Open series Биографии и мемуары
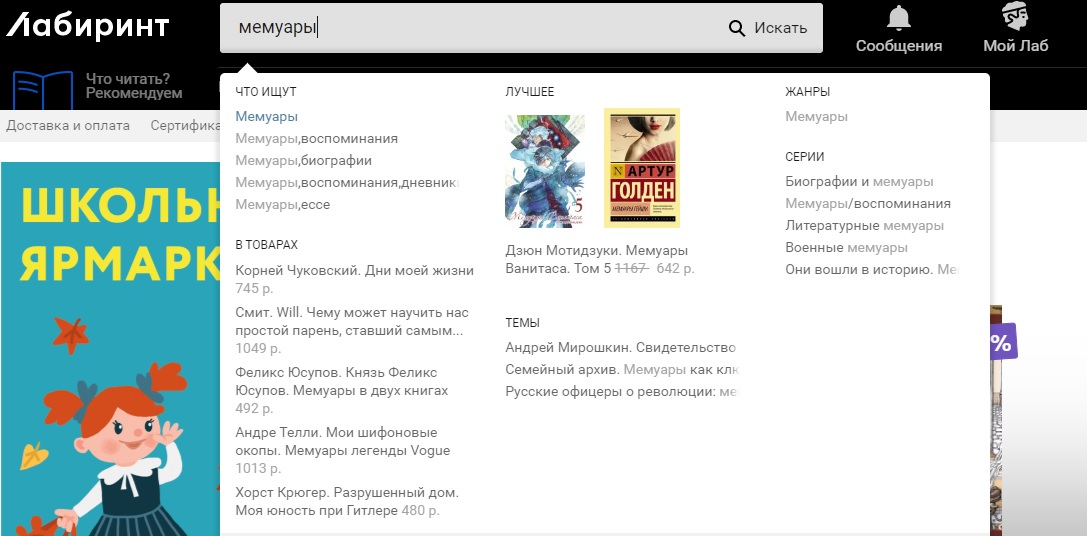 coord(860,182)
